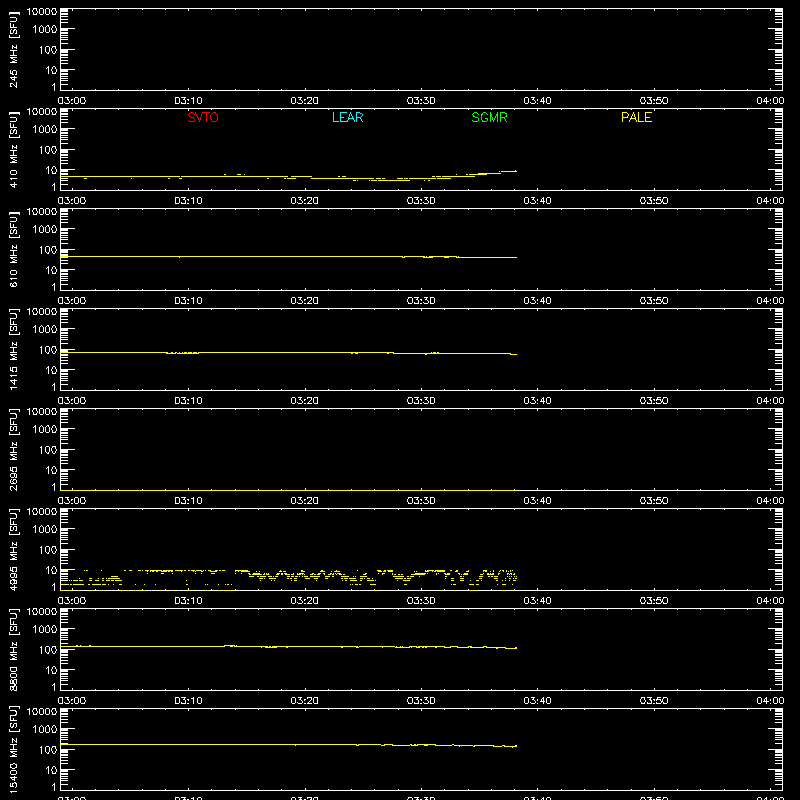Click the 100 y-tick on 610 MHz panel
This screenshot has height=800, width=800.
tap(48, 250)
